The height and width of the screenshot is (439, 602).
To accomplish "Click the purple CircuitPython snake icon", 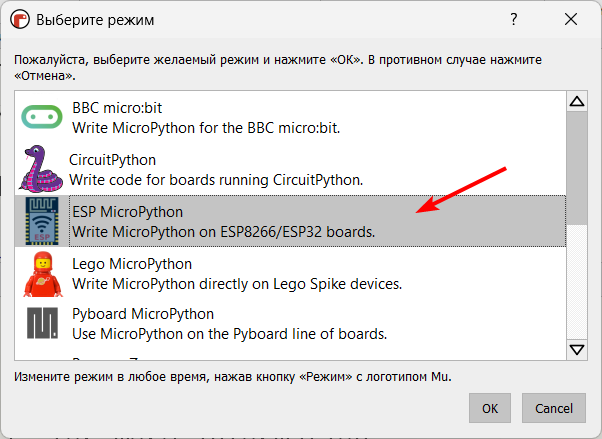I will (x=41, y=169).
